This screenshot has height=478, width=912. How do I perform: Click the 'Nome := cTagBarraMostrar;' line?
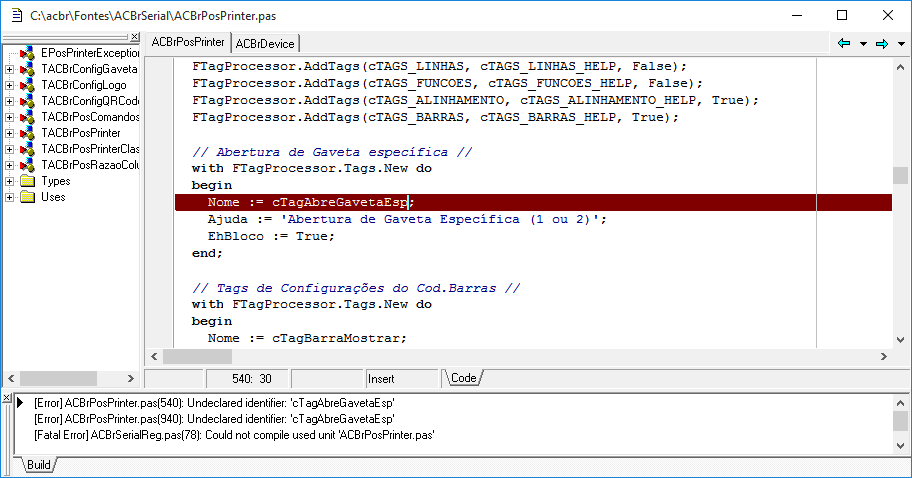click(x=307, y=338)
